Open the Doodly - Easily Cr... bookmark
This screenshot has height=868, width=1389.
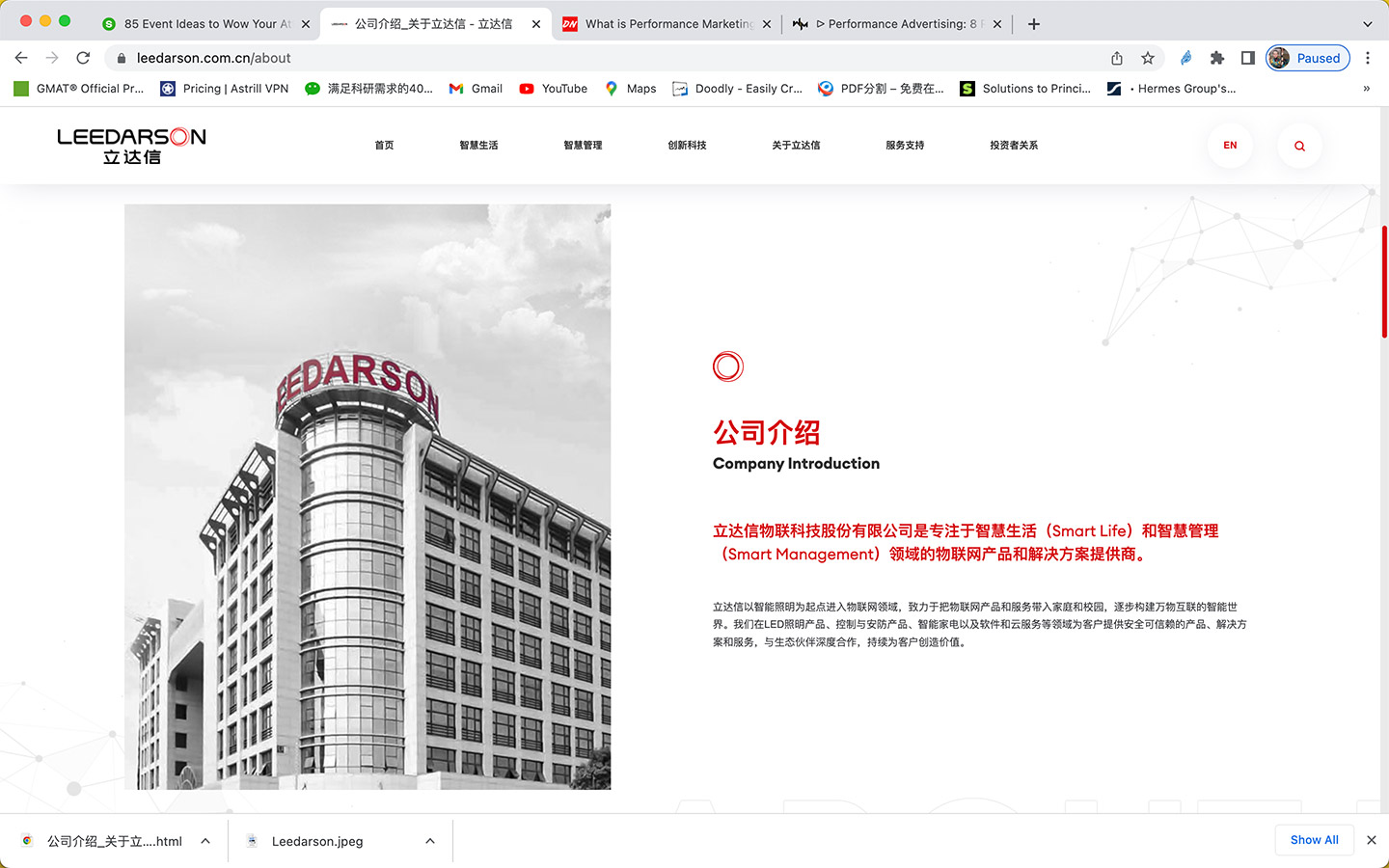[x=738, y=89]
